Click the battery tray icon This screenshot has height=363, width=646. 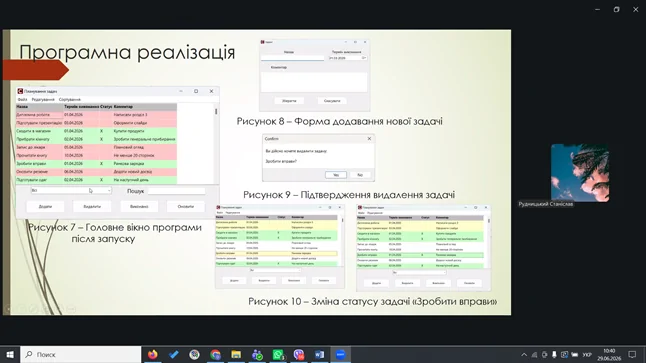tap(574, 354)
